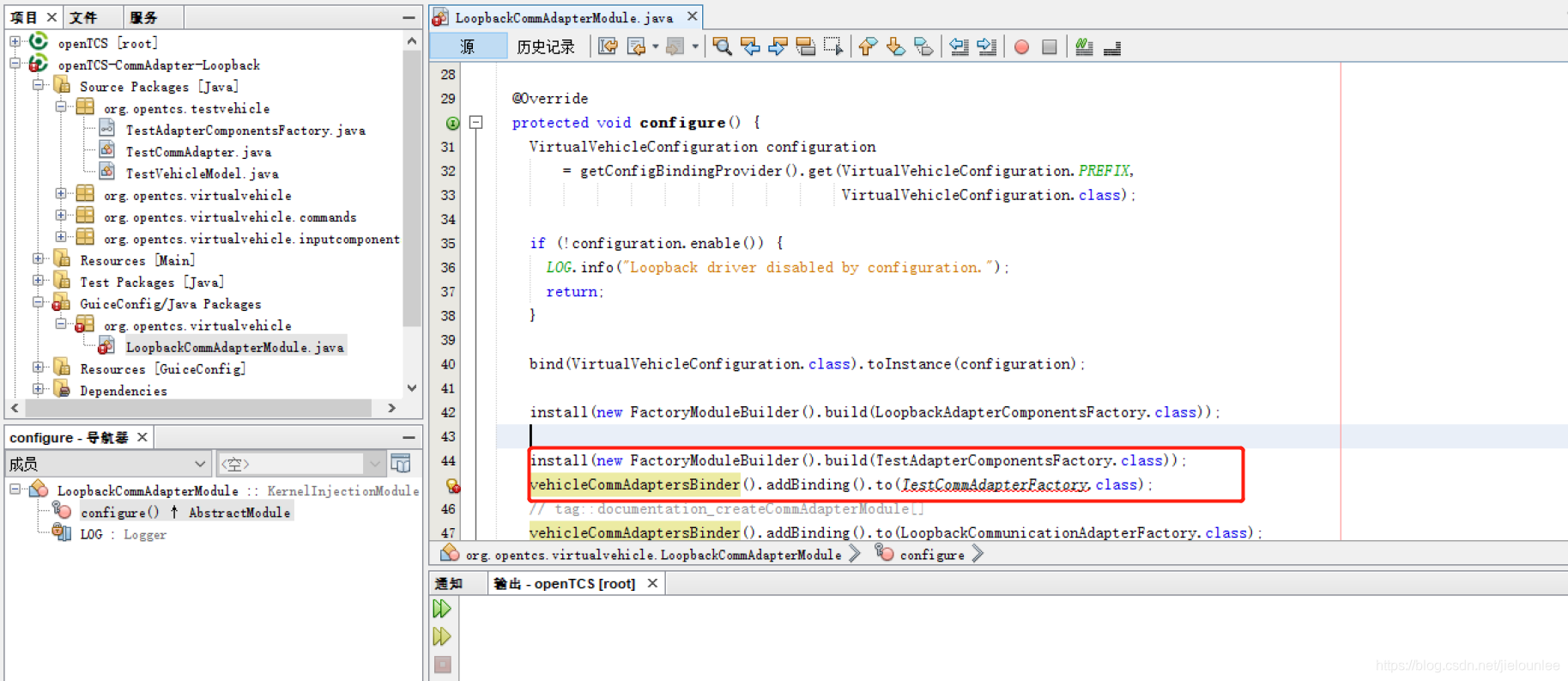Select the configure() method in the navigator
This screenshot has height=681, width=1568.
click(185, 513)
